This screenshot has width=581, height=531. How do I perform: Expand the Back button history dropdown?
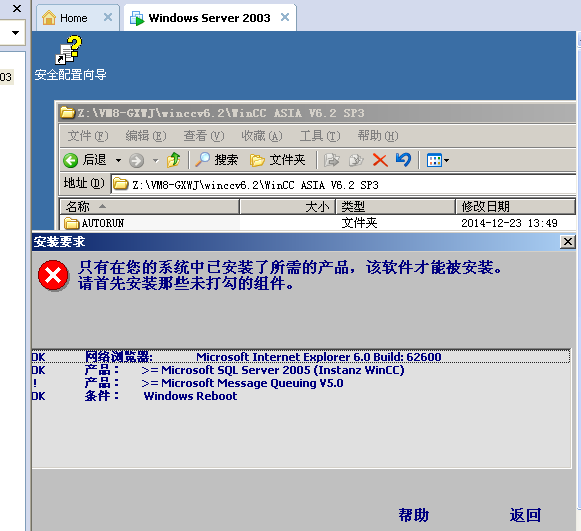tap(118, 160)
